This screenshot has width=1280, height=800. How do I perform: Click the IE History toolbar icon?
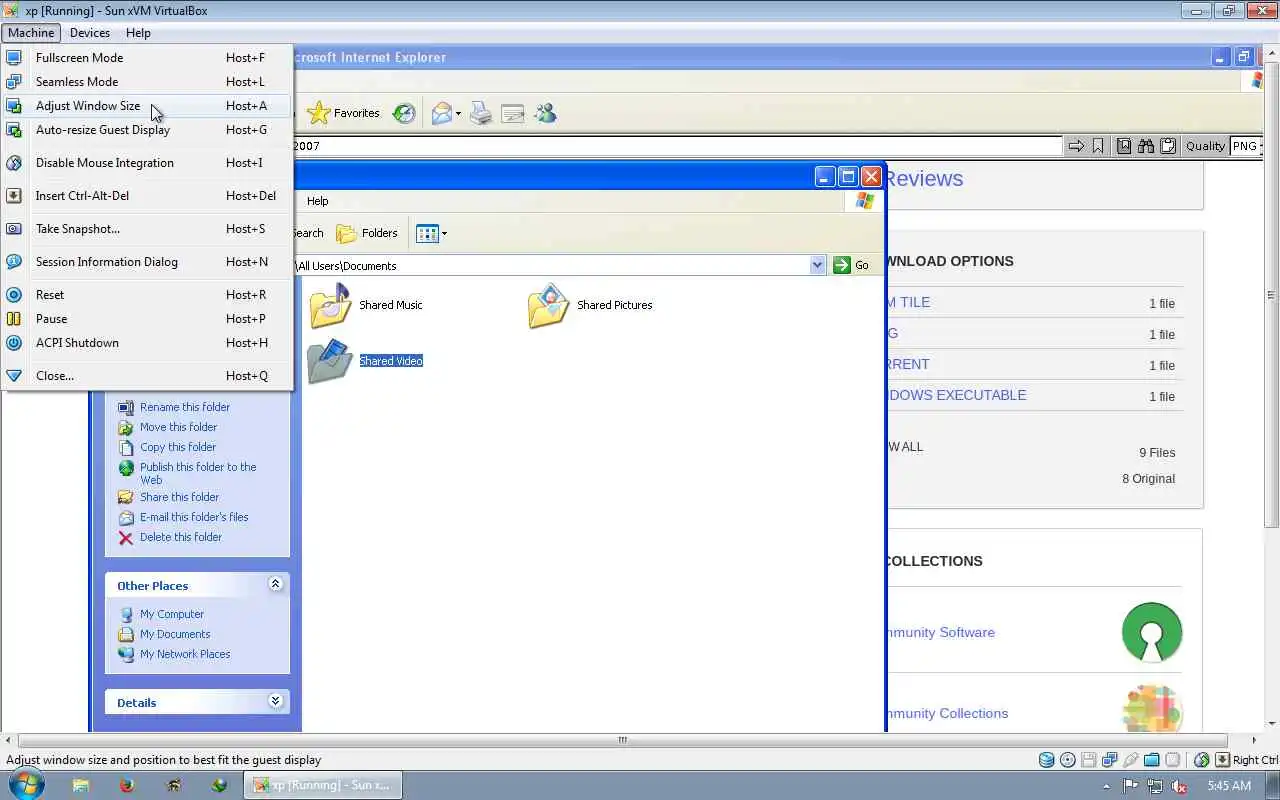click(x=404, y=113)
